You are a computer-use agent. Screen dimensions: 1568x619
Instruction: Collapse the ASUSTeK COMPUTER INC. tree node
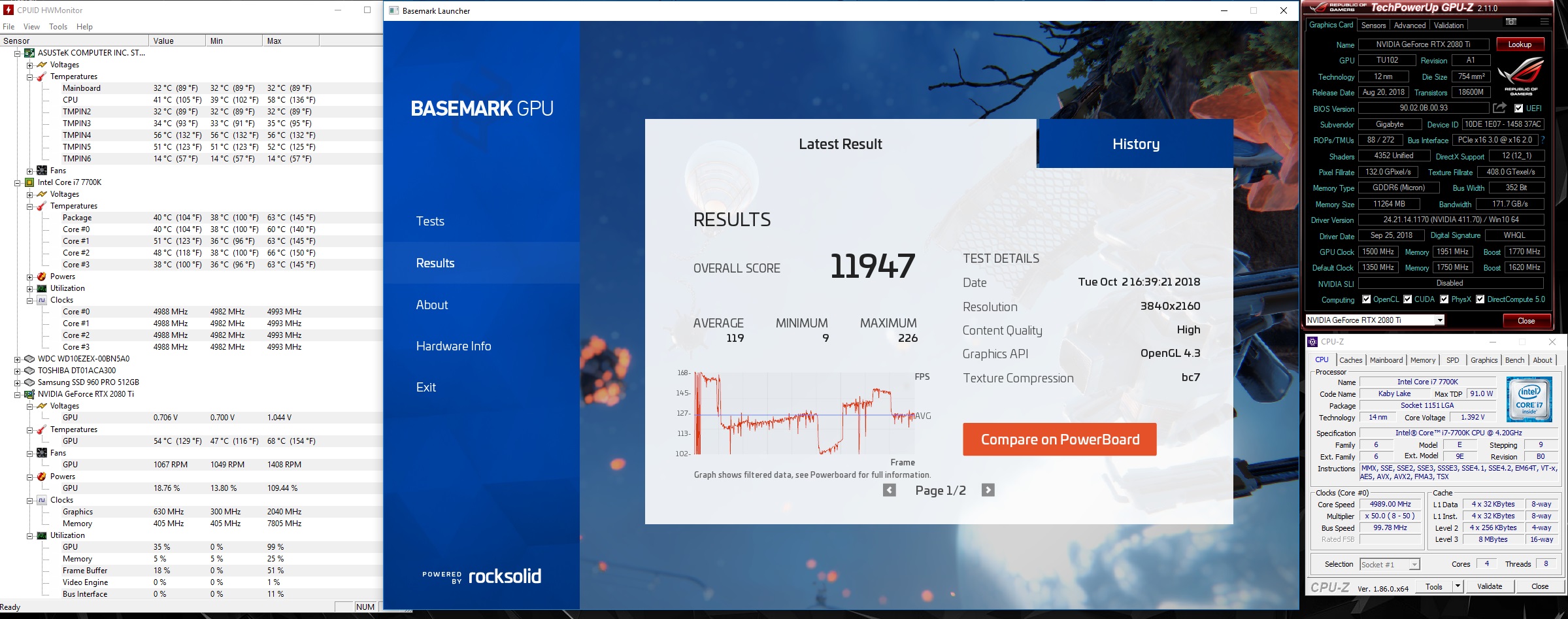click(x=18, y=53)
